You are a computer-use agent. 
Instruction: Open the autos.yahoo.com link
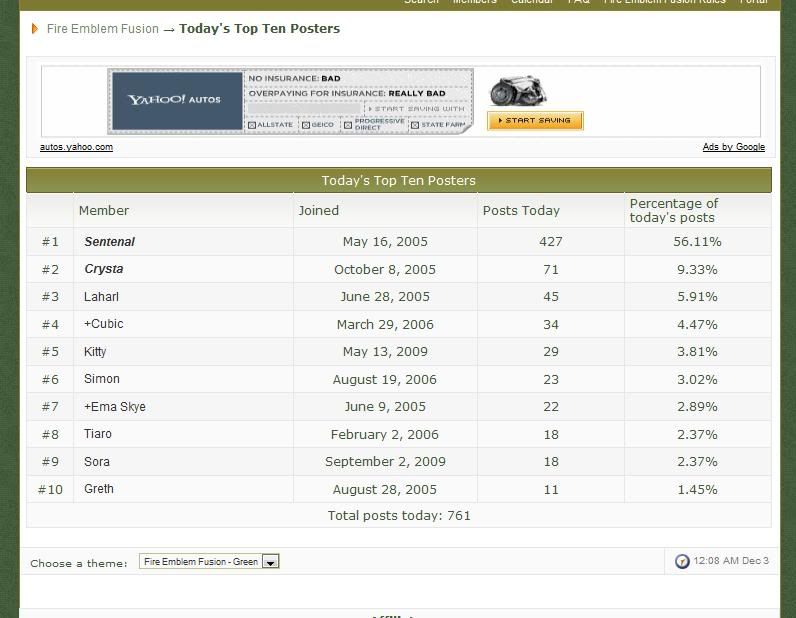[x=76, y=147]
